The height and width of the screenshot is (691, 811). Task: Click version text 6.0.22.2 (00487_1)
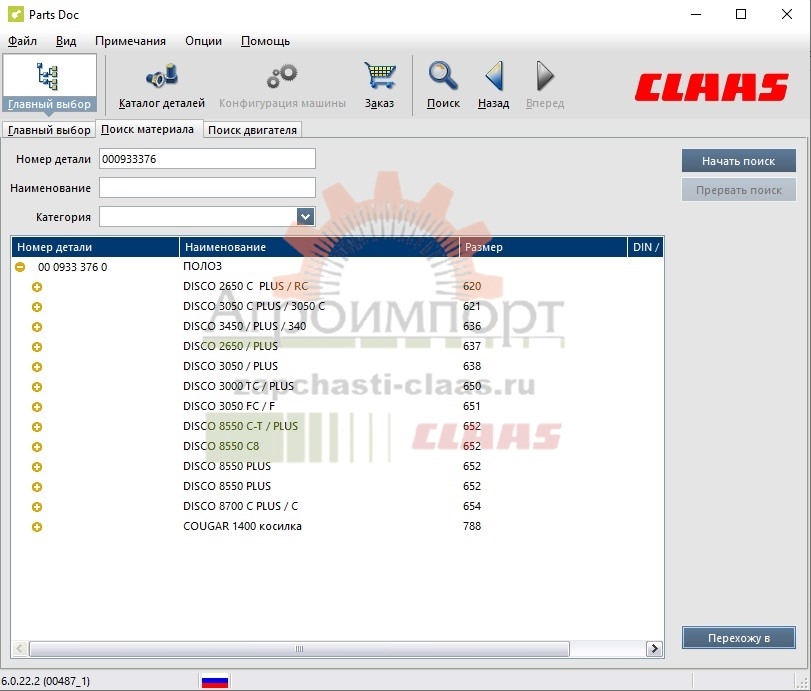point(46,681)
